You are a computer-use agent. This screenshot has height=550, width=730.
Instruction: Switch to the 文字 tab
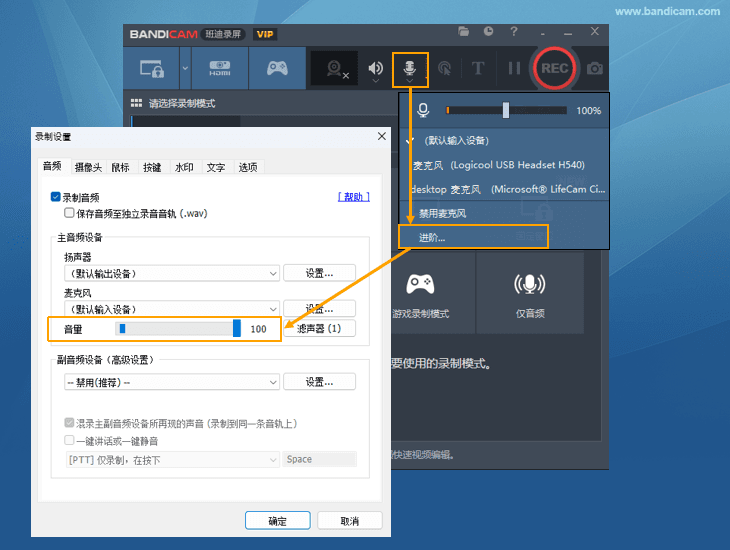pyautogui.click(x=216, y=167)
